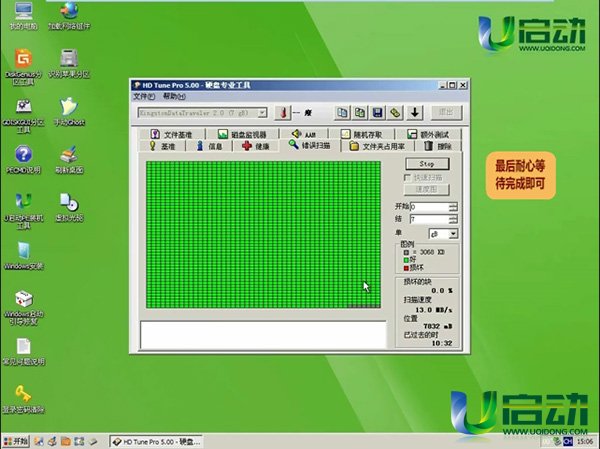The image size is (600, 449).
Task: Click the copy text to clipboard icon
Action: pyautogui.click(x=343, y=113)
